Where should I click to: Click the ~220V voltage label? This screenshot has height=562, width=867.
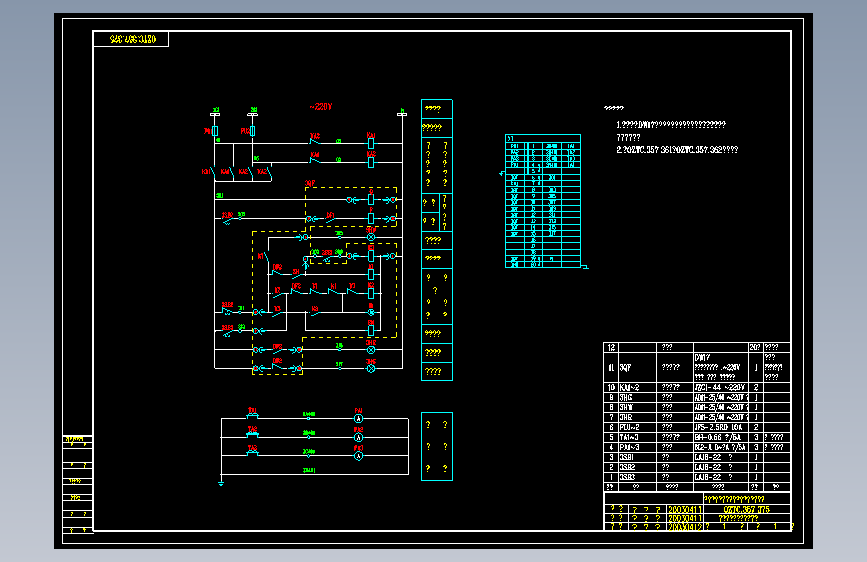tap(321, 107)
